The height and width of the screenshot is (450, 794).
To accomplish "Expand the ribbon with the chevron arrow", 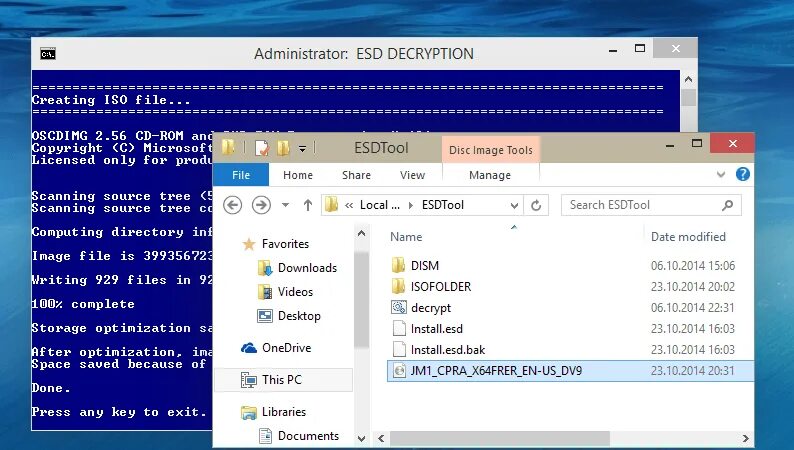I will pyautogui.click(x=721, y=175).
